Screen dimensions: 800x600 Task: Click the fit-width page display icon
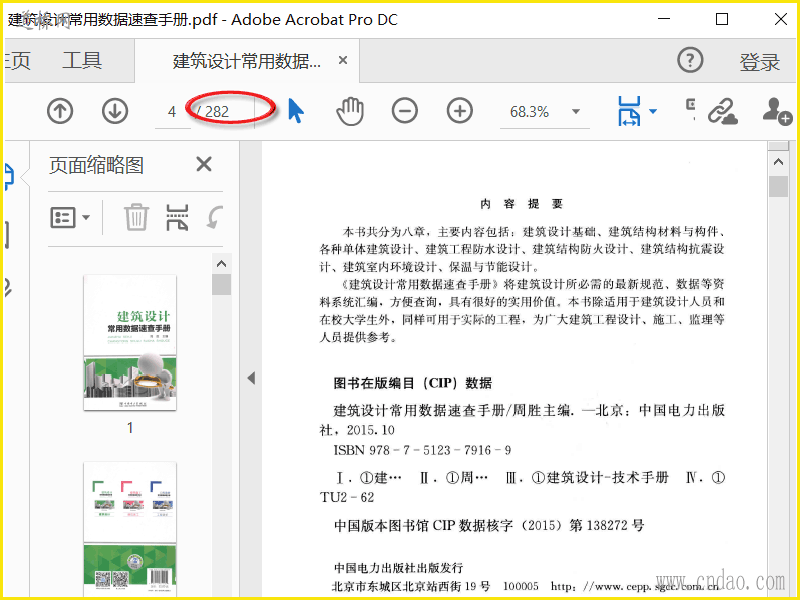(x=629, y=111)
